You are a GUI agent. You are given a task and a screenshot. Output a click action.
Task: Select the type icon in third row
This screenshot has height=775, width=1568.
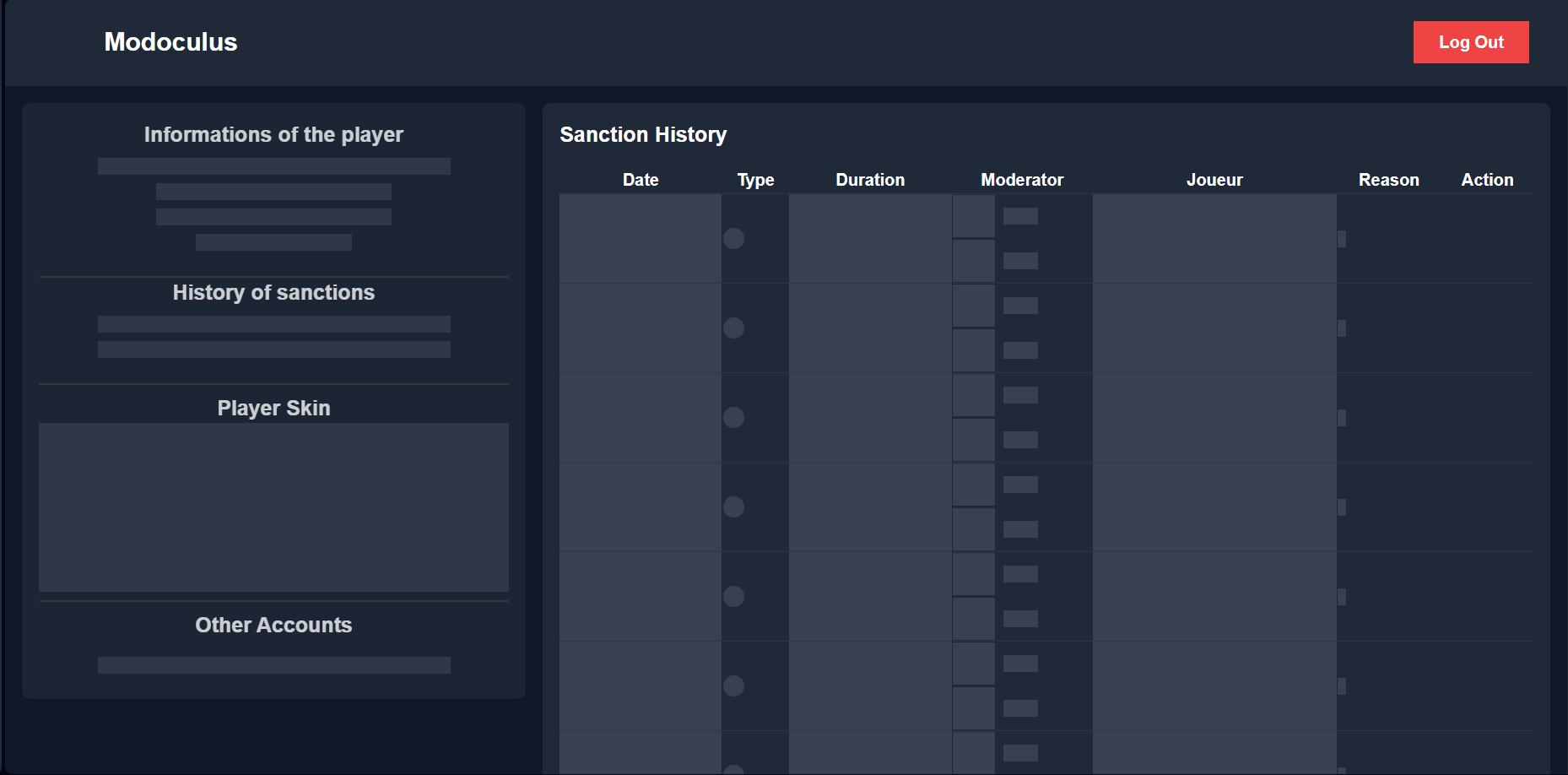733,417
